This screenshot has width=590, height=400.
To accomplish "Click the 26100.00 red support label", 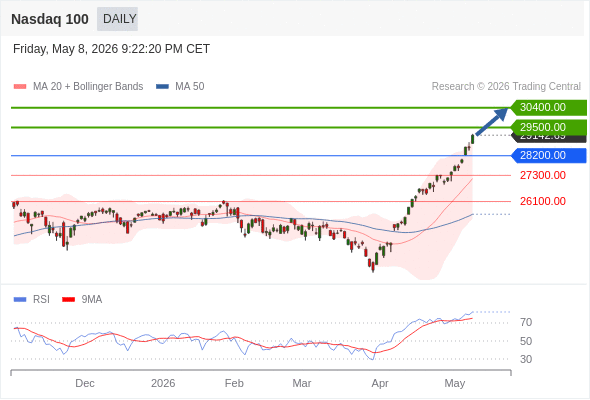I will click(543, 201).
